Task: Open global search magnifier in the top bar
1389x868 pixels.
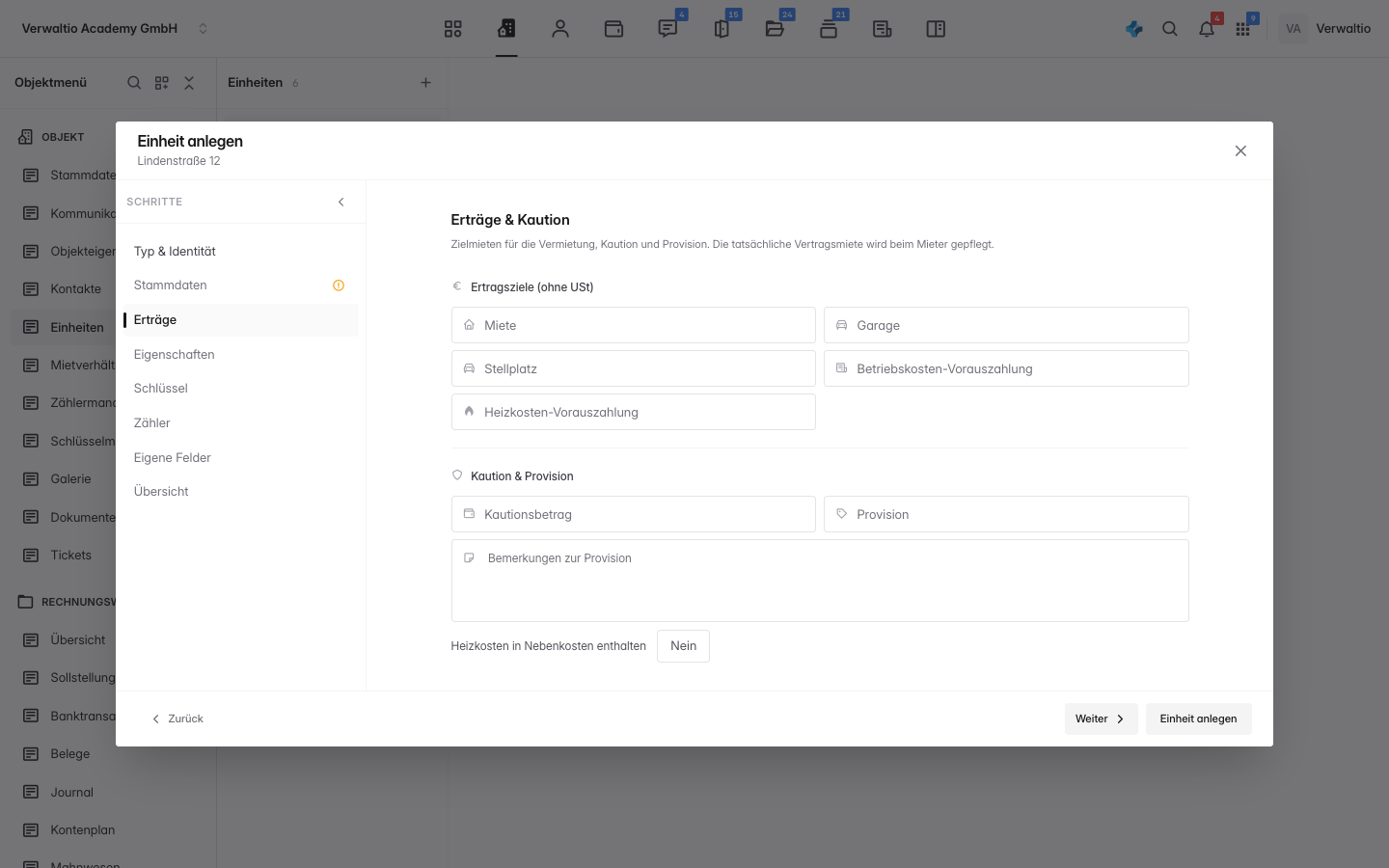Action: click(1170, 29)
